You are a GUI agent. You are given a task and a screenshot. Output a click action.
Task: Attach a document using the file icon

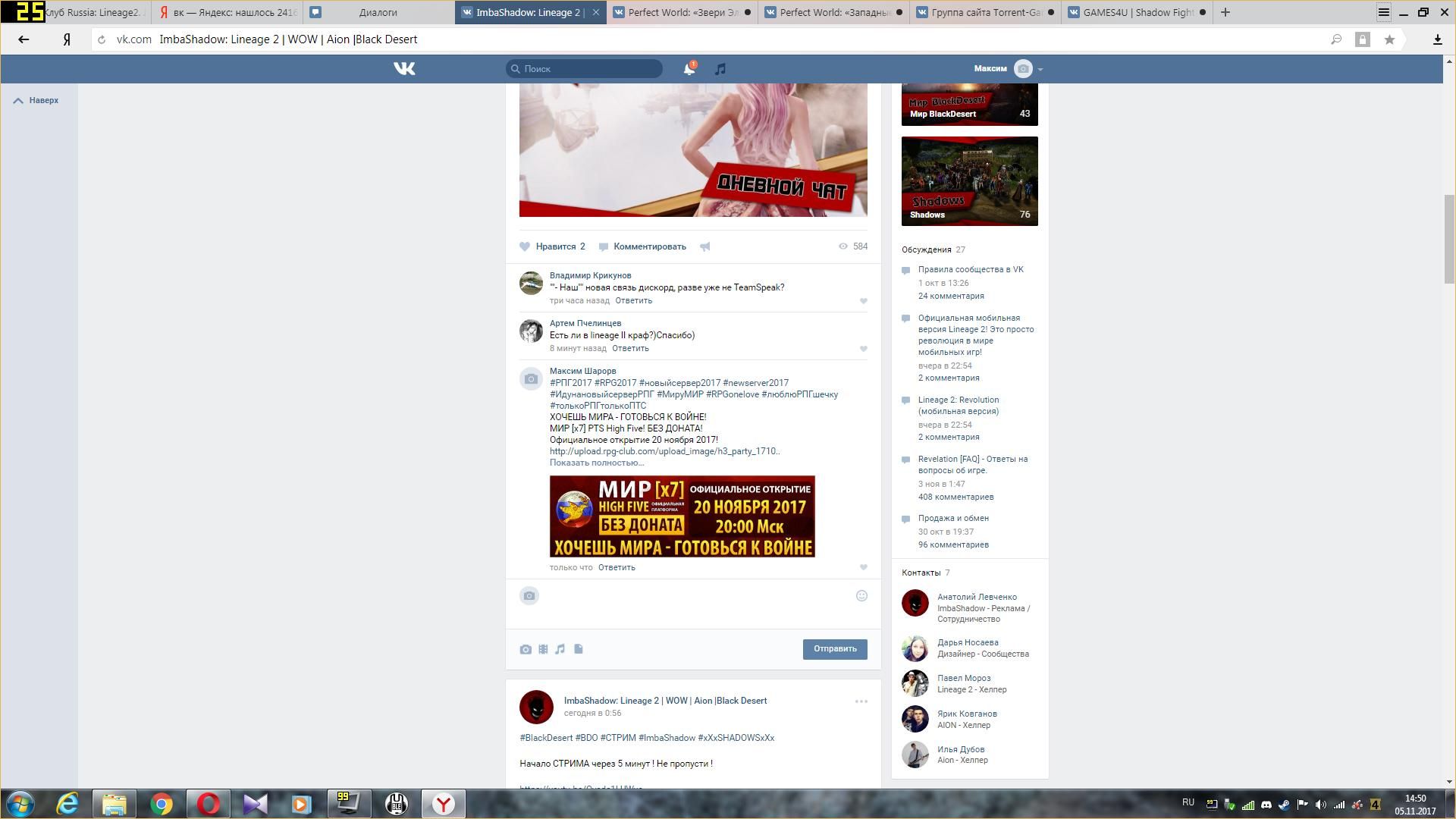click(578, 649)
